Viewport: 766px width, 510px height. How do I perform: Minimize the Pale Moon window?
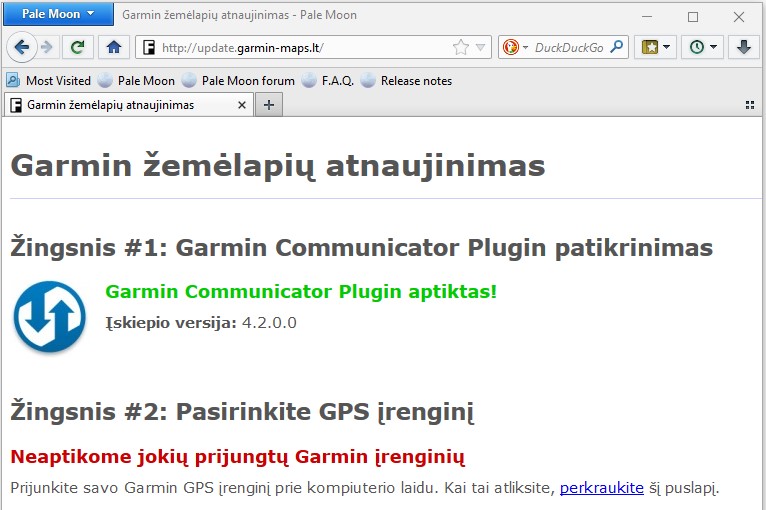647,17
